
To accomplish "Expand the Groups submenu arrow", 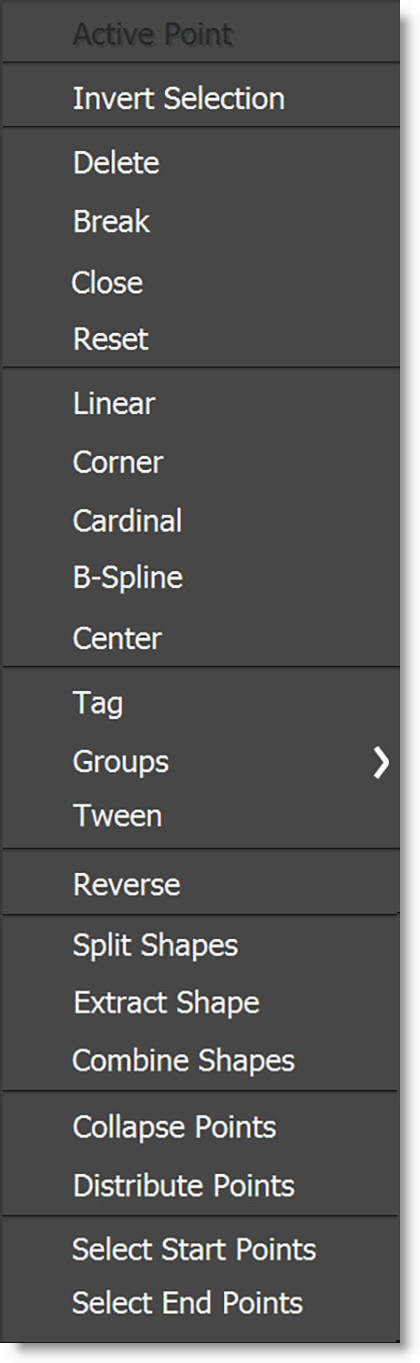I will (380, 763).
